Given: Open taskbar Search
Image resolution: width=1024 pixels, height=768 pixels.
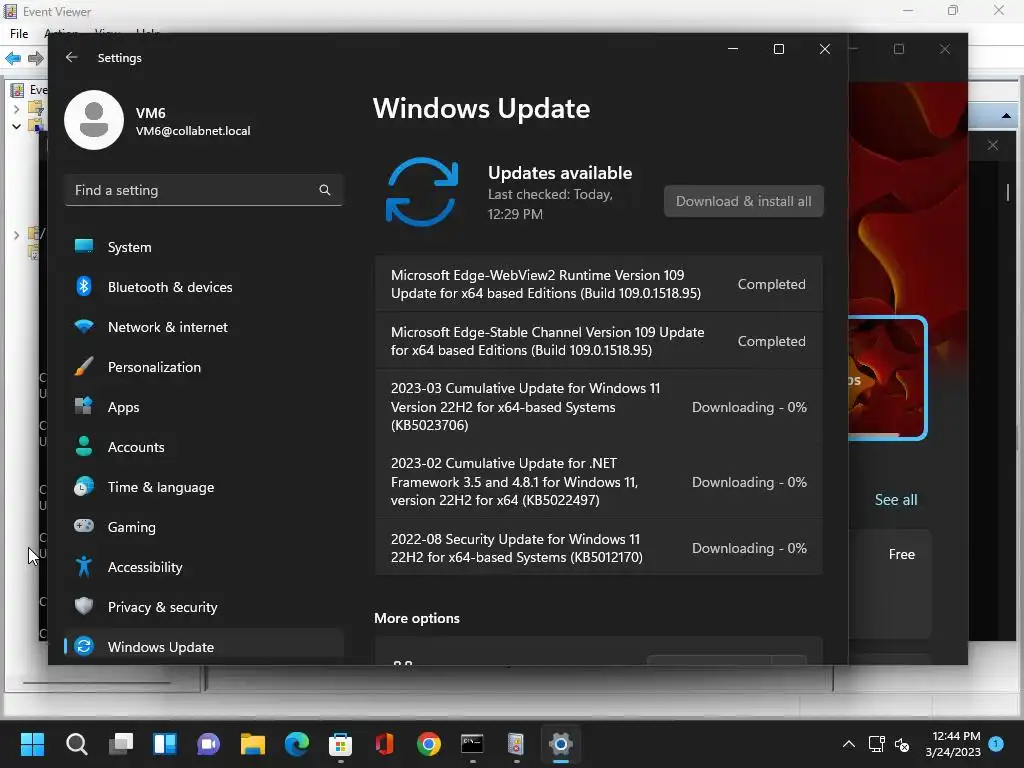Looking at the screenshot, I should tap(76, 744).
